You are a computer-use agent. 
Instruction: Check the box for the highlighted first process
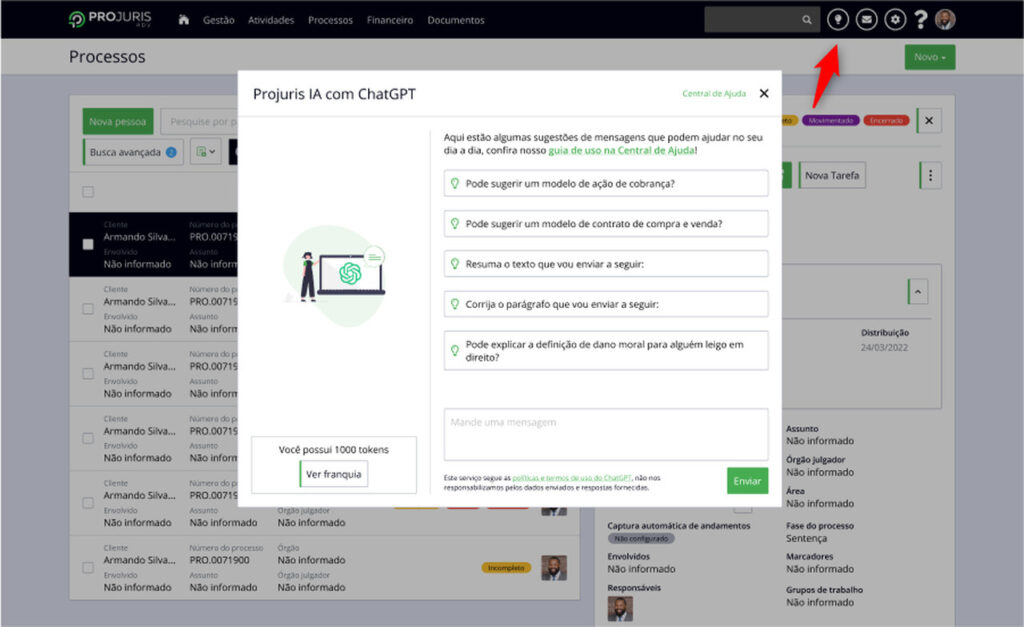[x=88, y=244]
